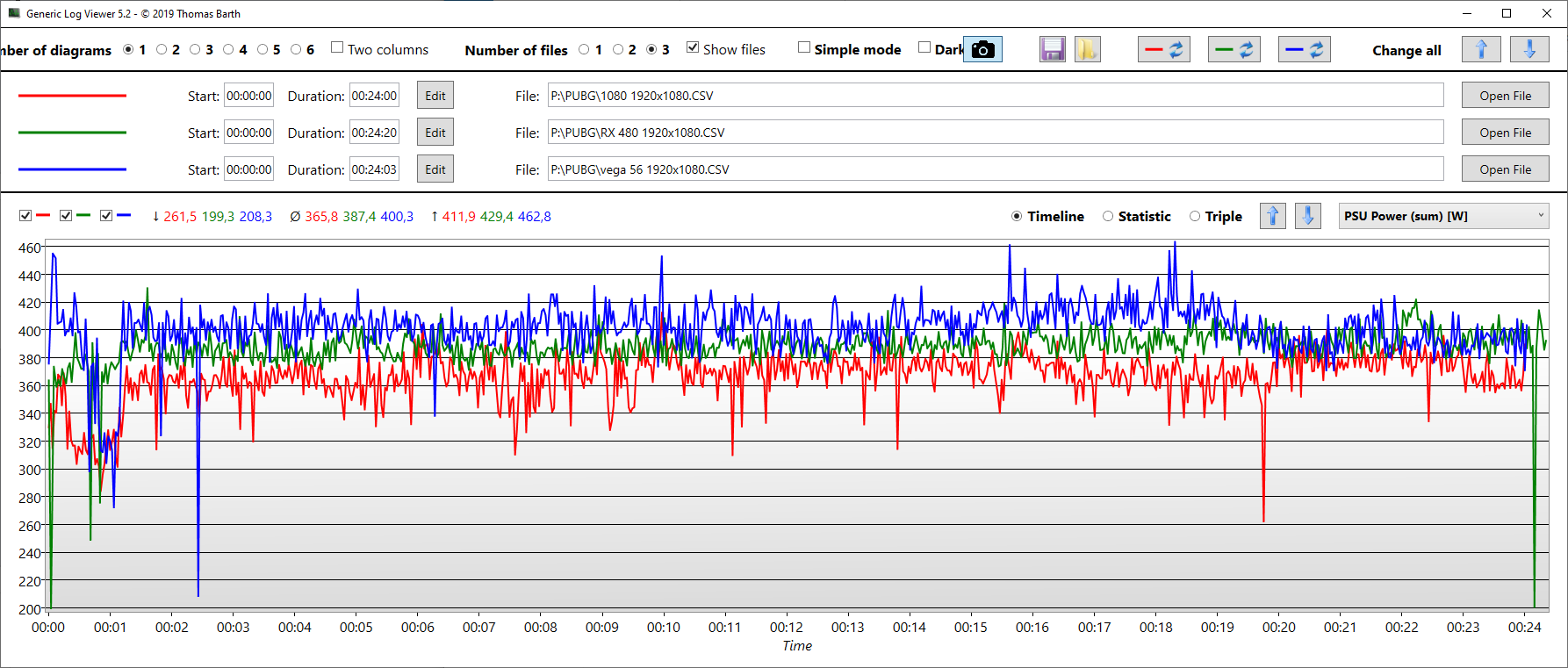
Task: Click the blue line color sample for vega 56
Action: pos(72,169)
